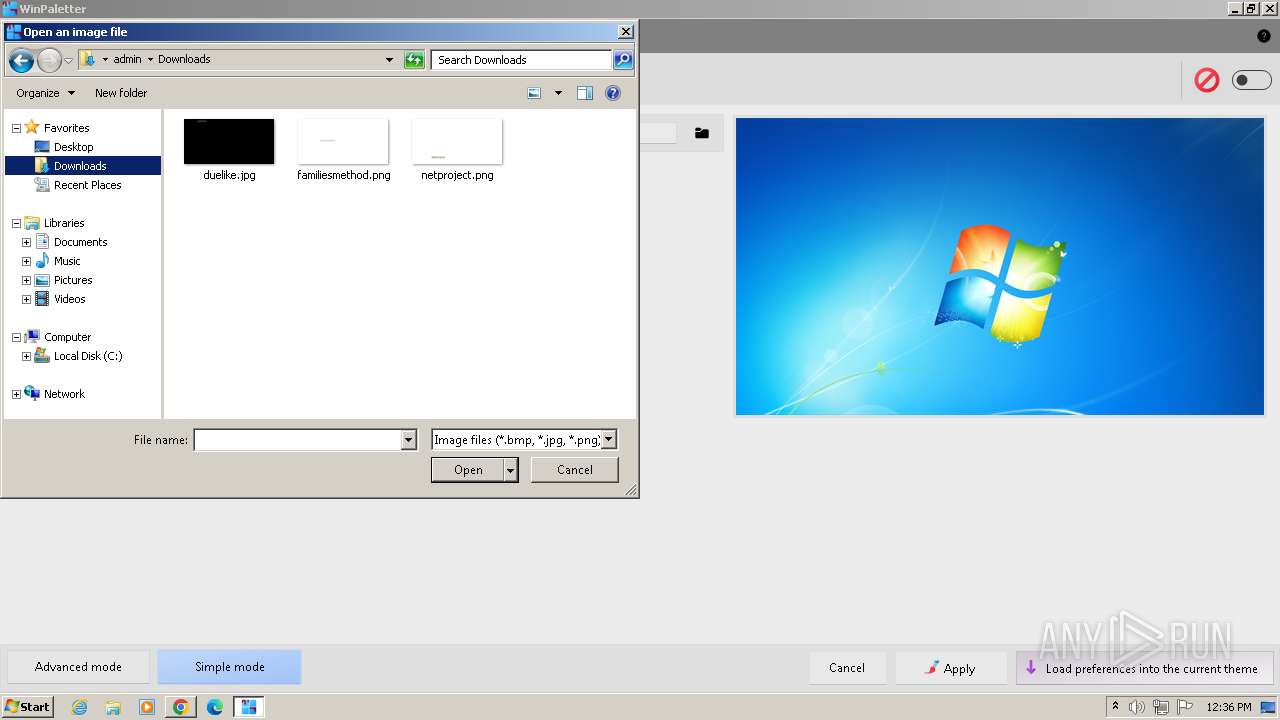Expand the Documents library node
Screen dimensions: 1280x720
[x=26, y=242]
